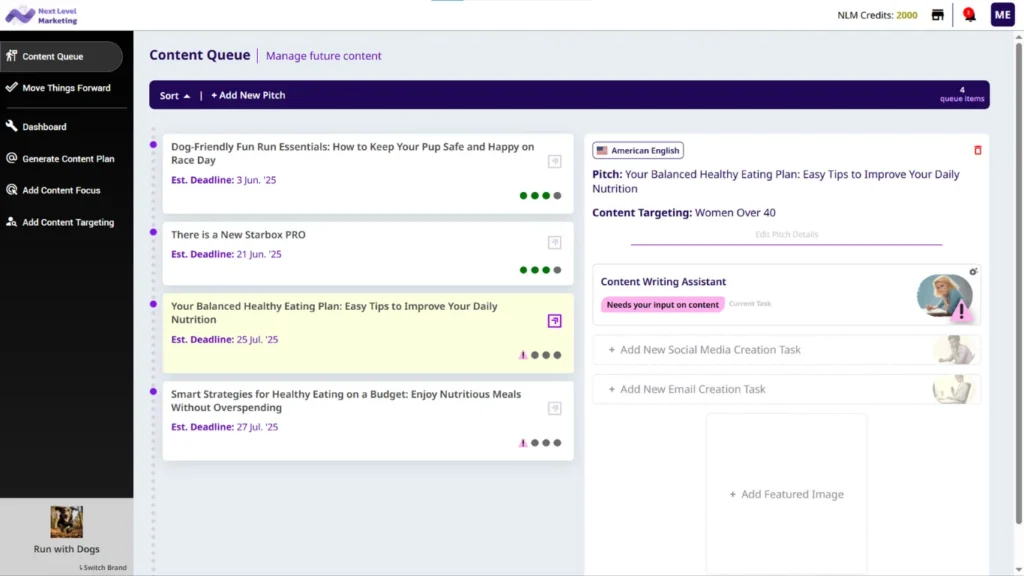Viewport: 1024px width, 576px height.
Task: Select Add Content Targeting in sidebar
Action: pos(68,222)
